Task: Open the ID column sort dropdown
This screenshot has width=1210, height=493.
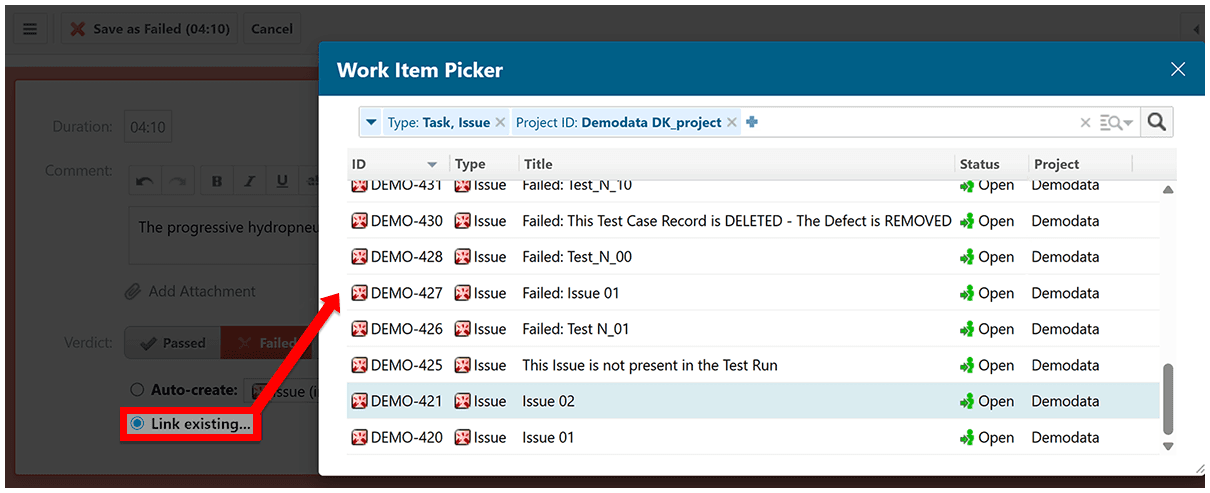Action: (432, 164)
